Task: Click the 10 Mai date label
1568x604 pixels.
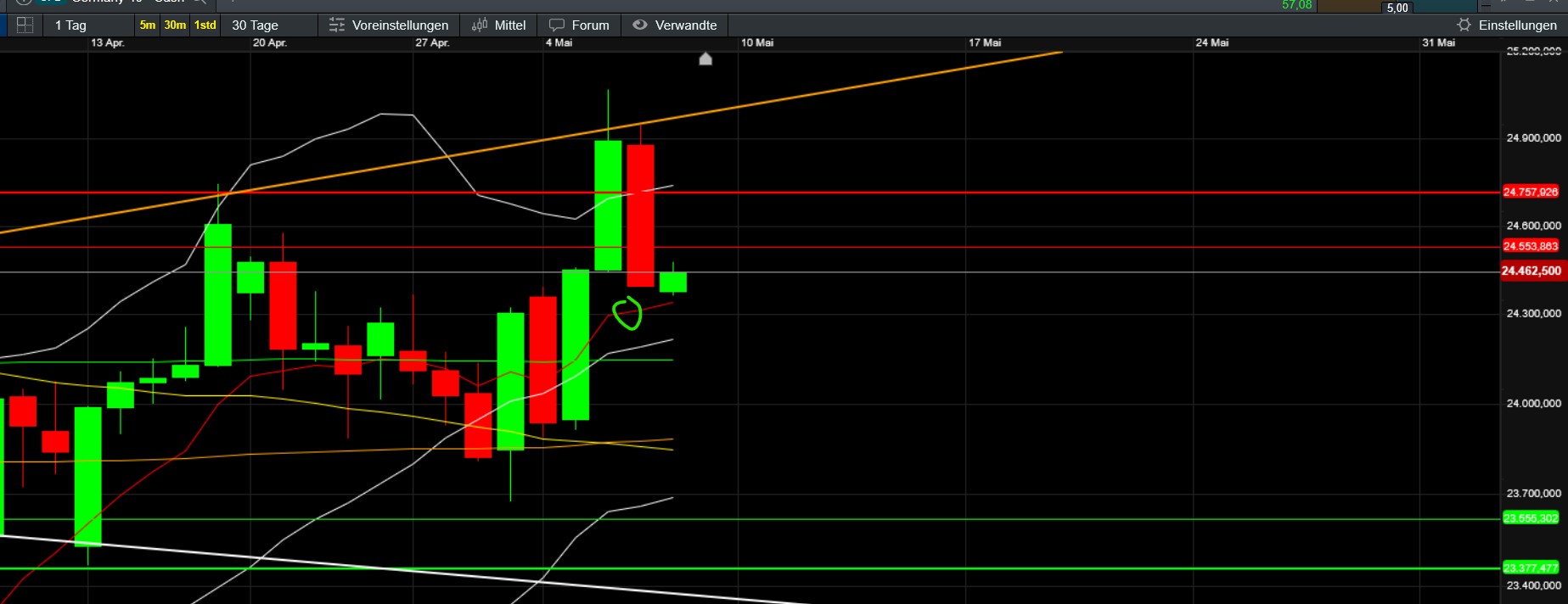Action: coord(757,42)
